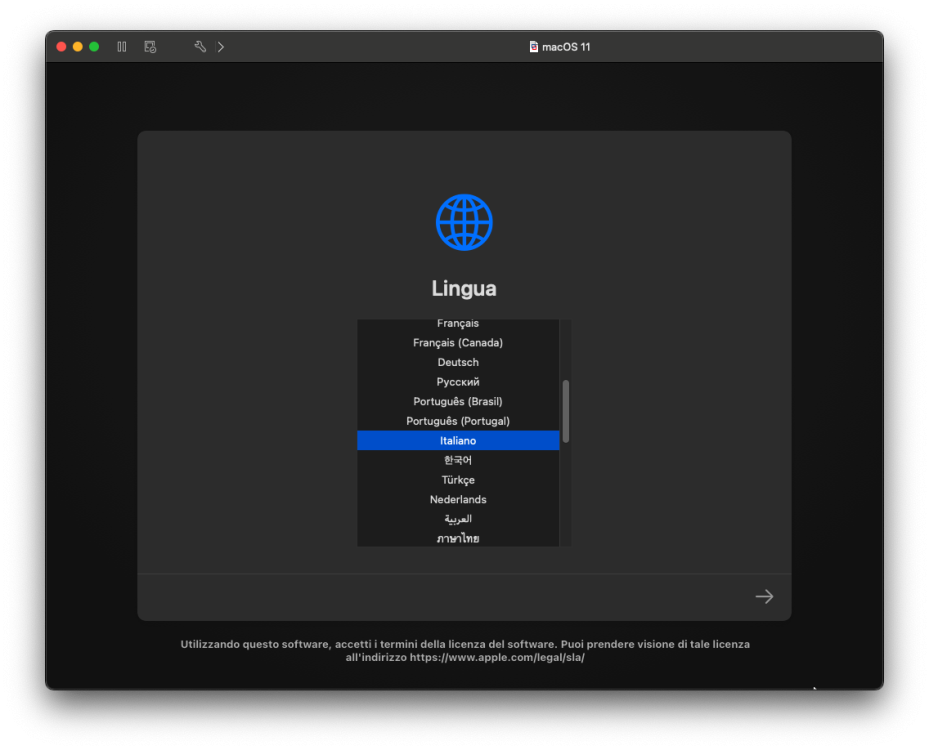
Task: Select Français (Canada) language
Action: (x=458, y=342)
